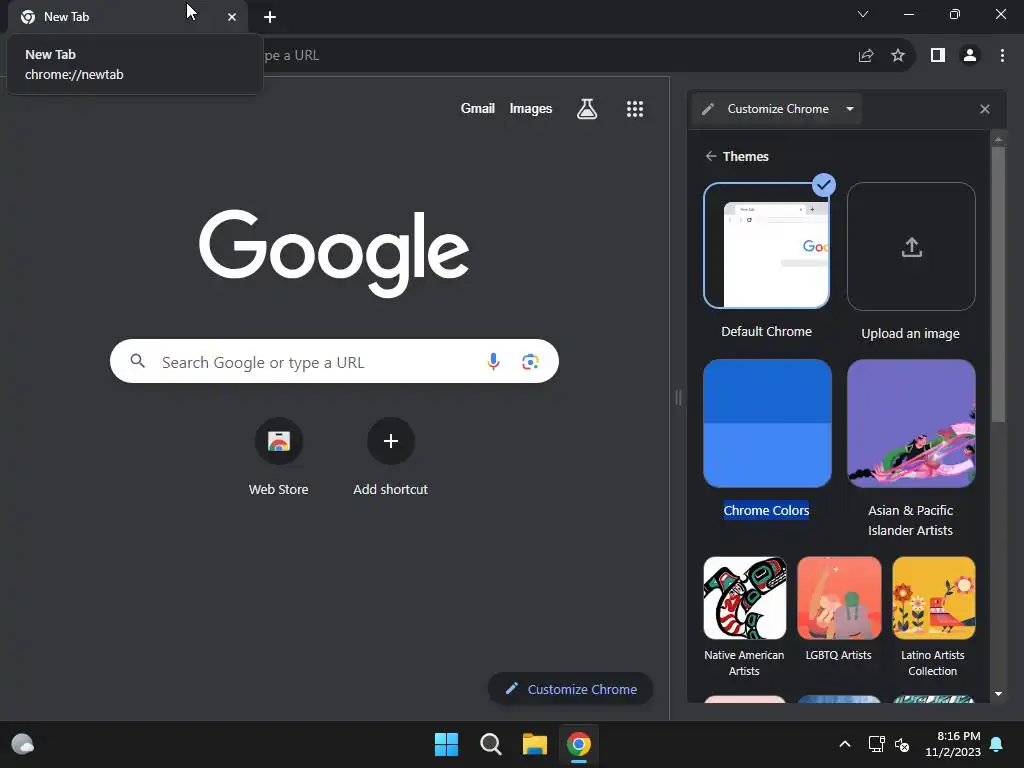This screenshot has height=768, width=1024.
Task: Click the Web Store shortcut icon
Action: point(279,441)
